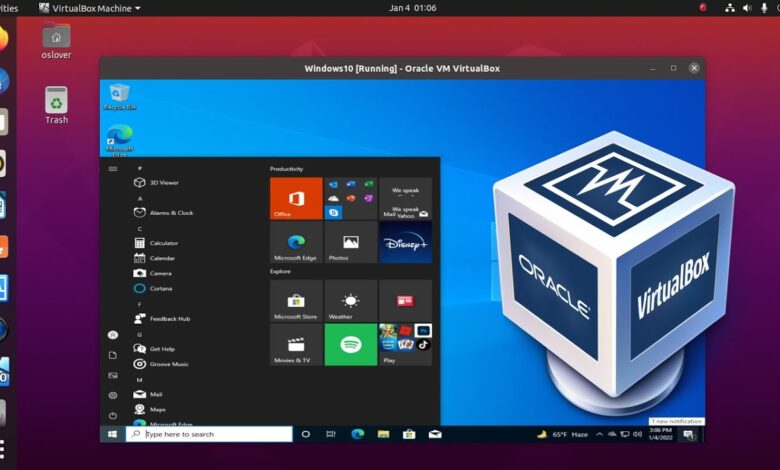Viewport: 780px width, 470px height.
Task: Open the Office tile
Action: click(x=296, y=198)
